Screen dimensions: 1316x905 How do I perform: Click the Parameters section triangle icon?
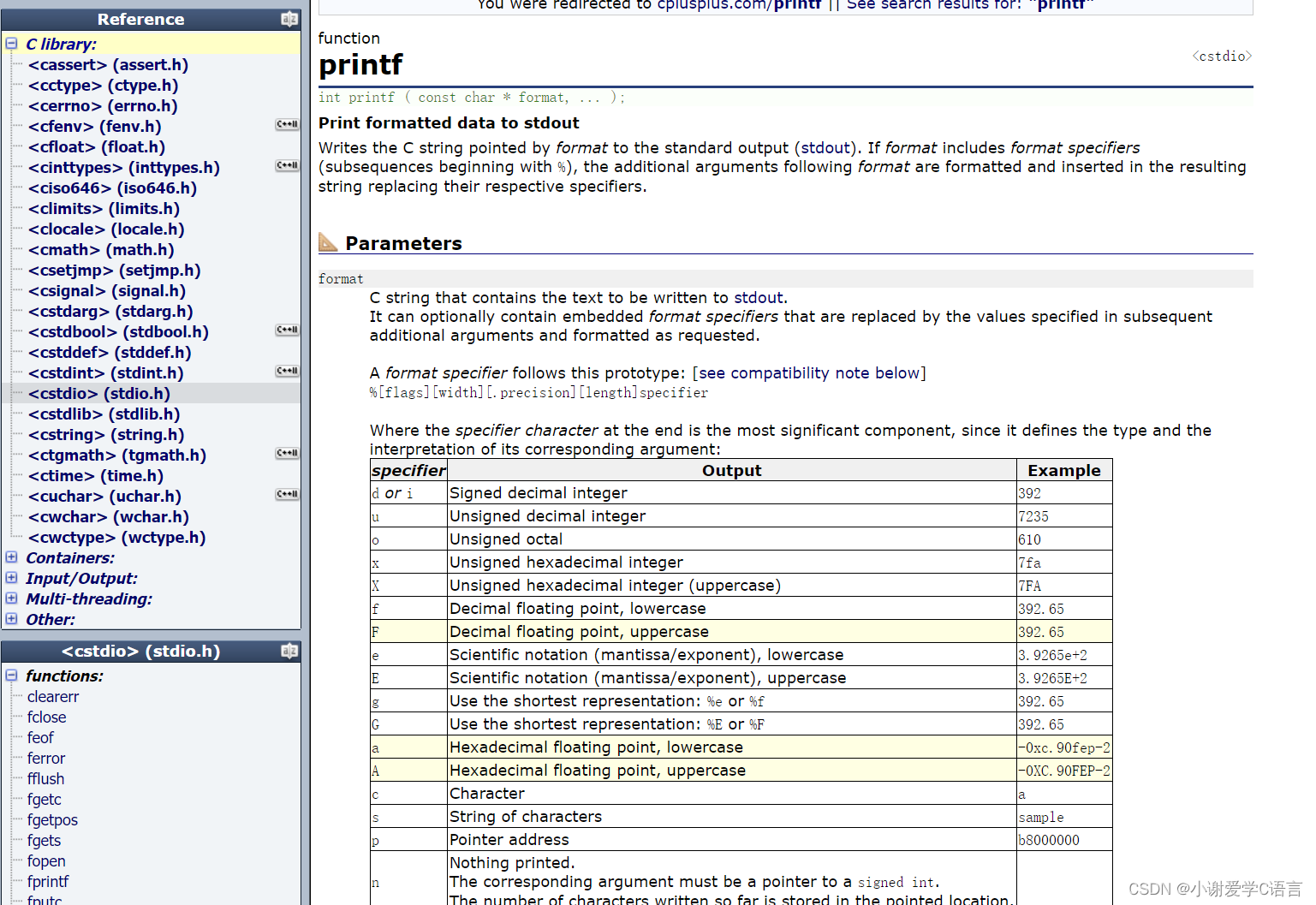[x=328, y=242]
